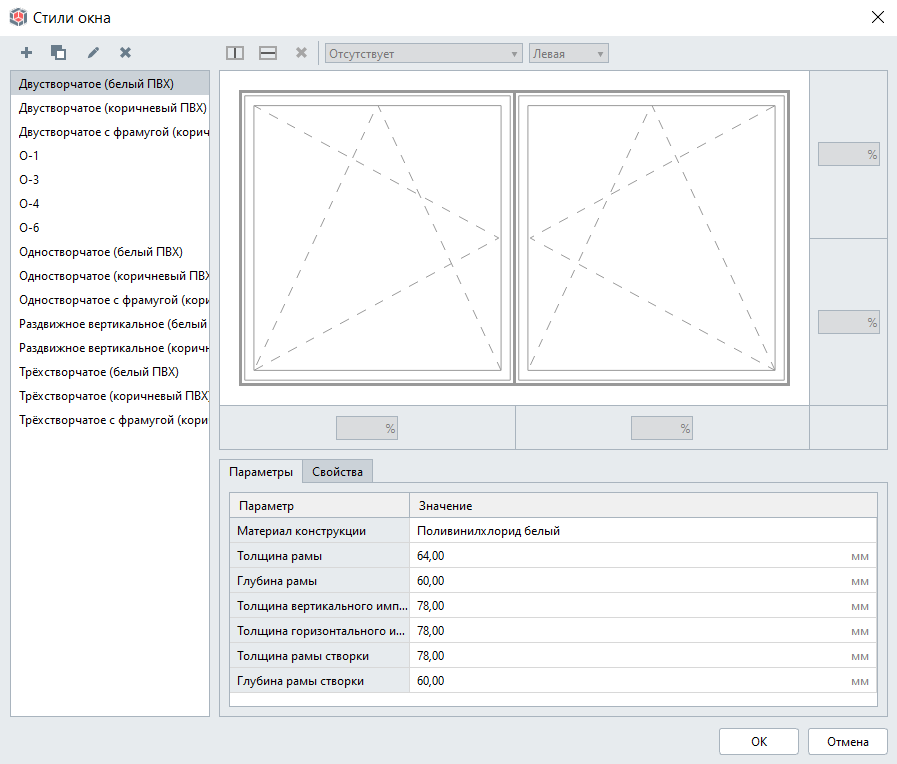
Task: Click the left pane in window preview
Action: [x=377, y=238]
